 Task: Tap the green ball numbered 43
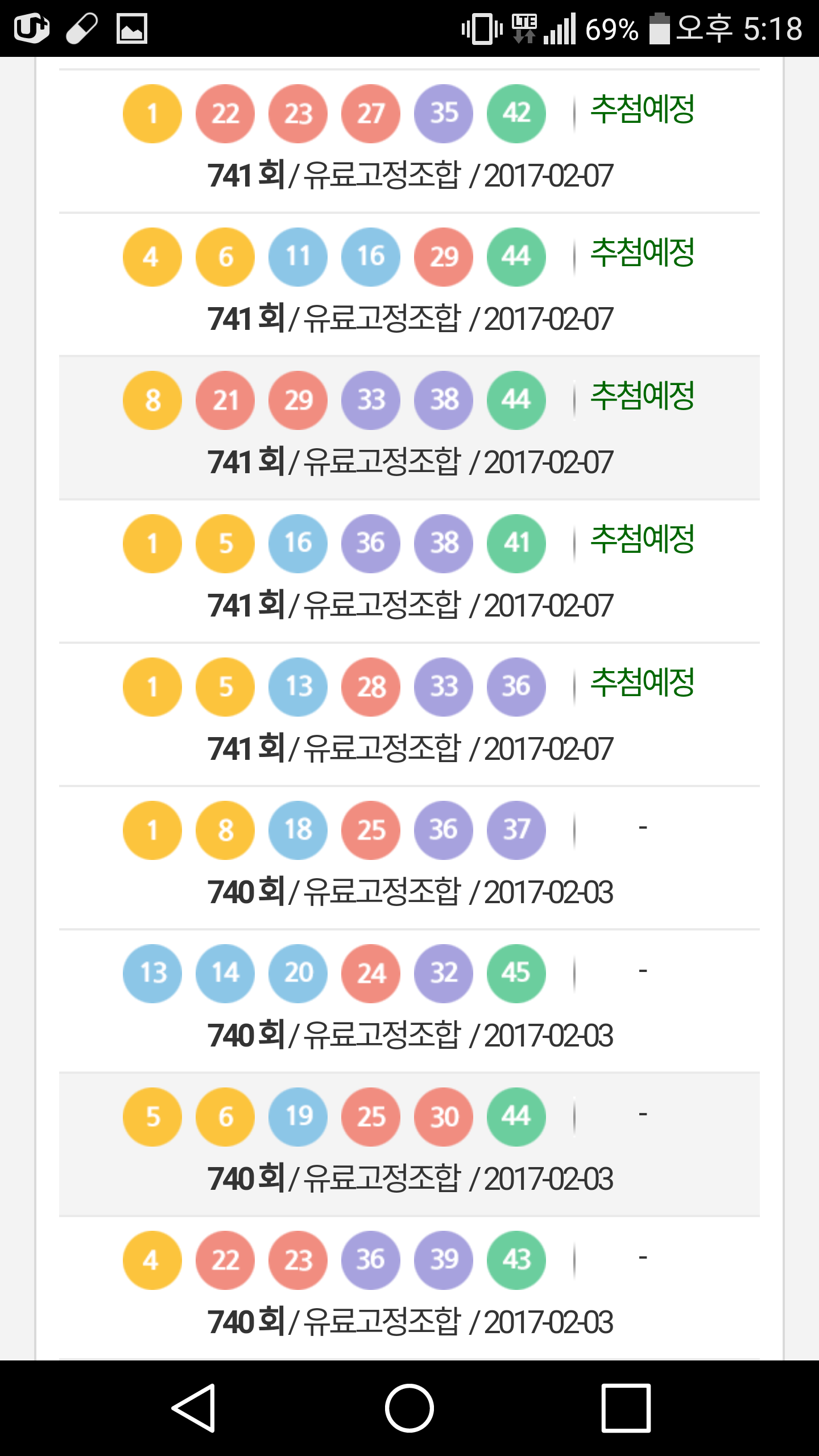tap(516, 1260)
